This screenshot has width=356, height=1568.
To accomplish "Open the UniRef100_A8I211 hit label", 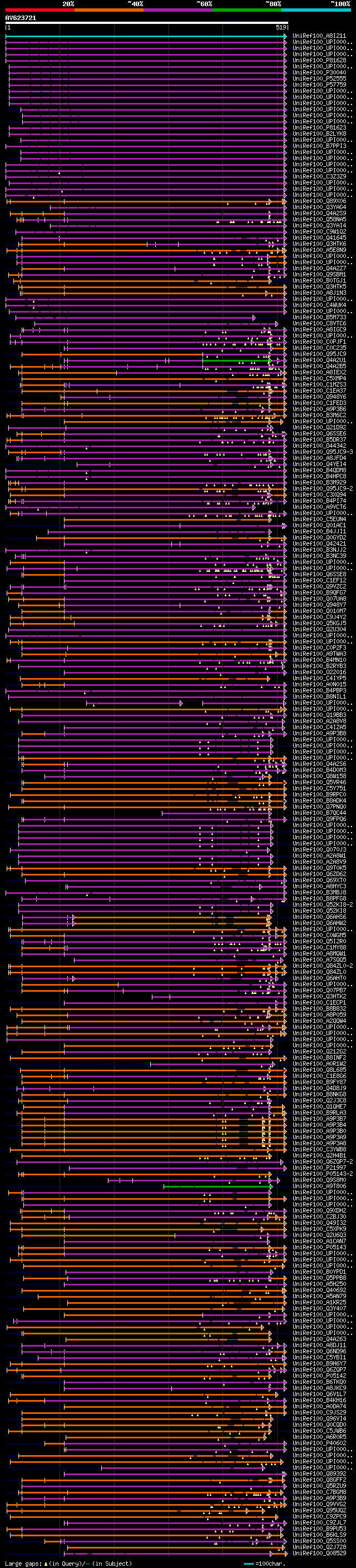I will pos(319,36).
